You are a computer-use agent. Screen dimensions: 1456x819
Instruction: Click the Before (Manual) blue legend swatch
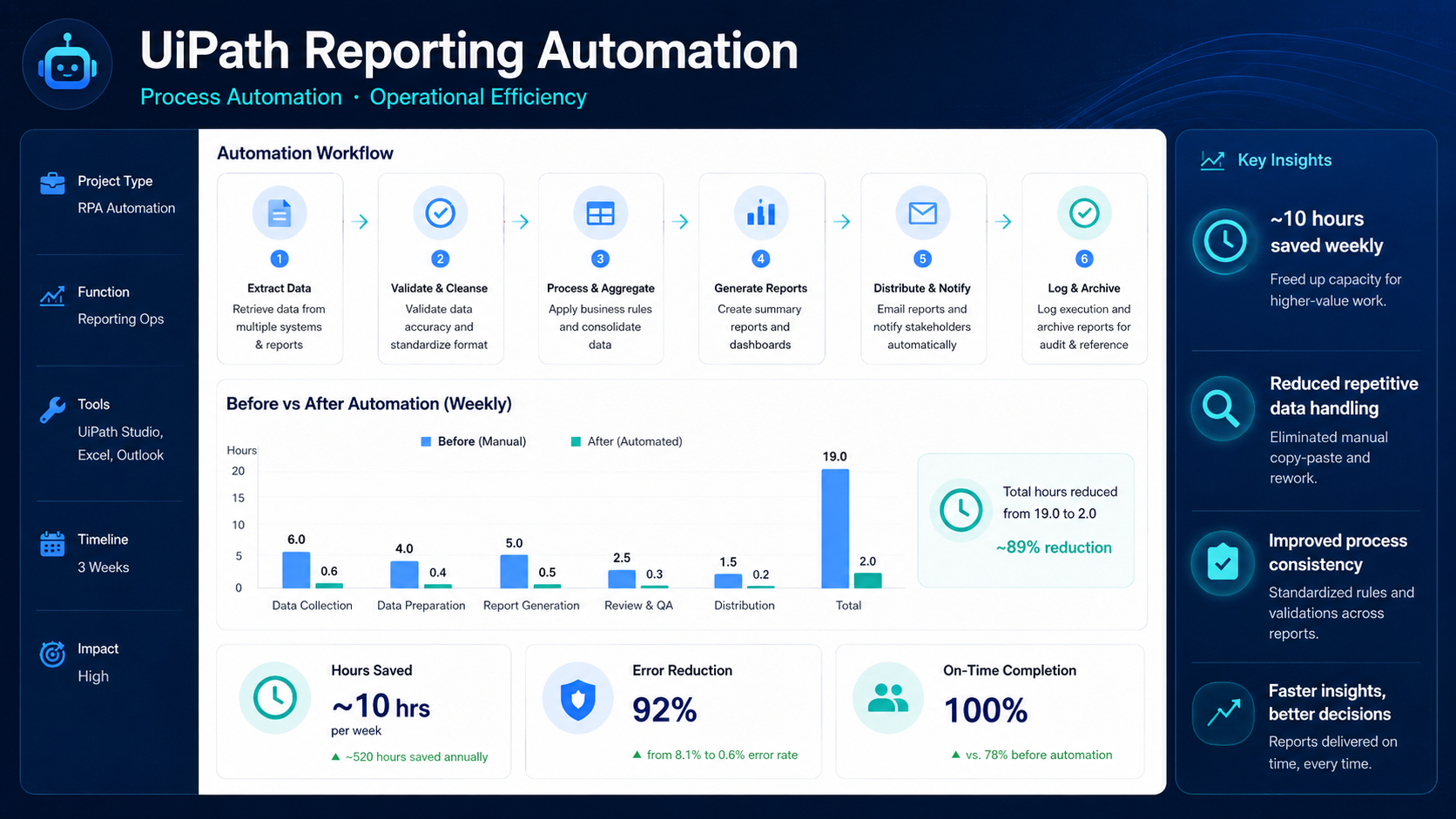click(x=426, y=442)
